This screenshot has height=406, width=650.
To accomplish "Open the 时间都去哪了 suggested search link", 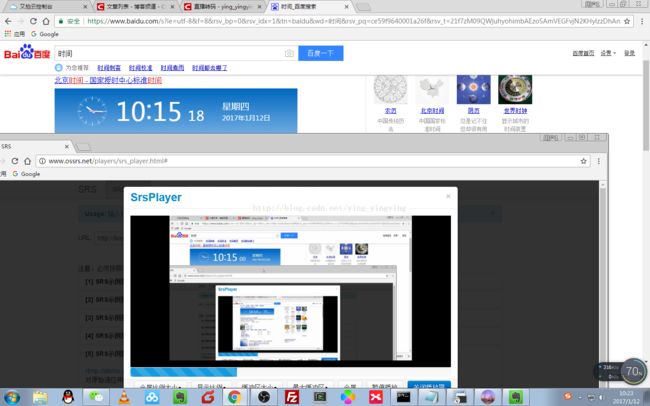I will tap(209, 68).
